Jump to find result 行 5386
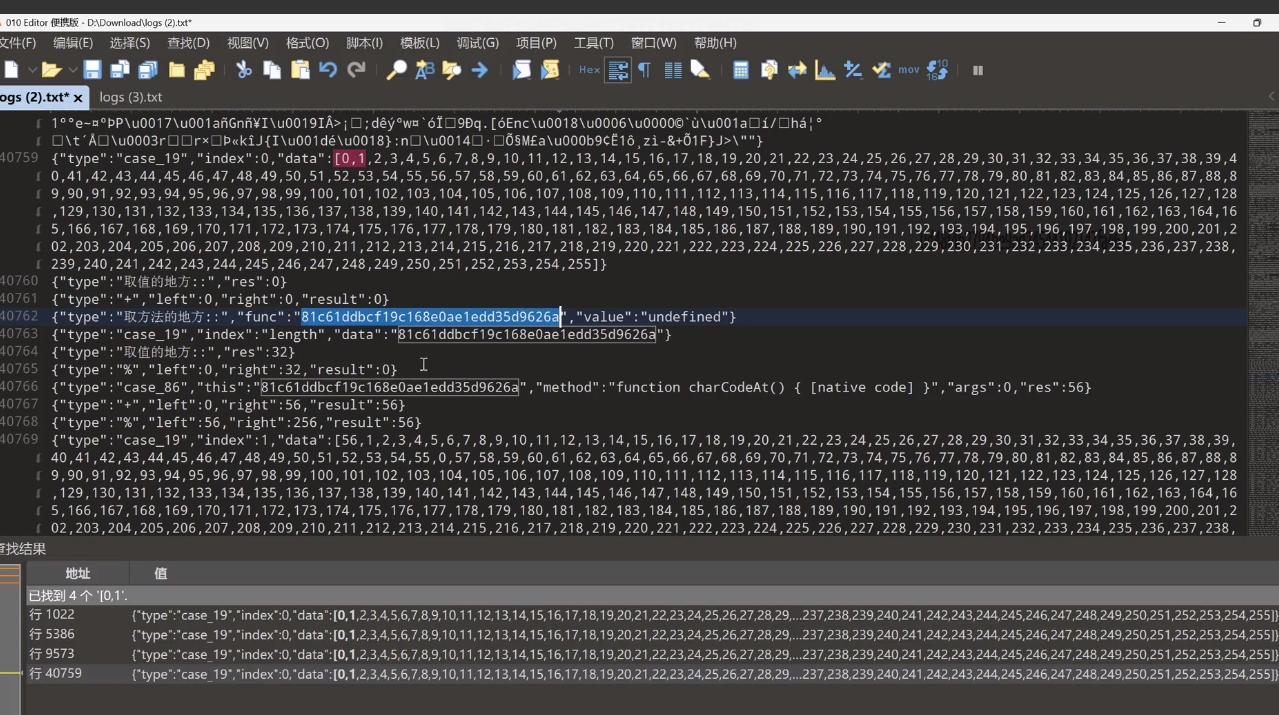Image resolution: width=1279 pixels, height=715 pixels. pos(652,634)
